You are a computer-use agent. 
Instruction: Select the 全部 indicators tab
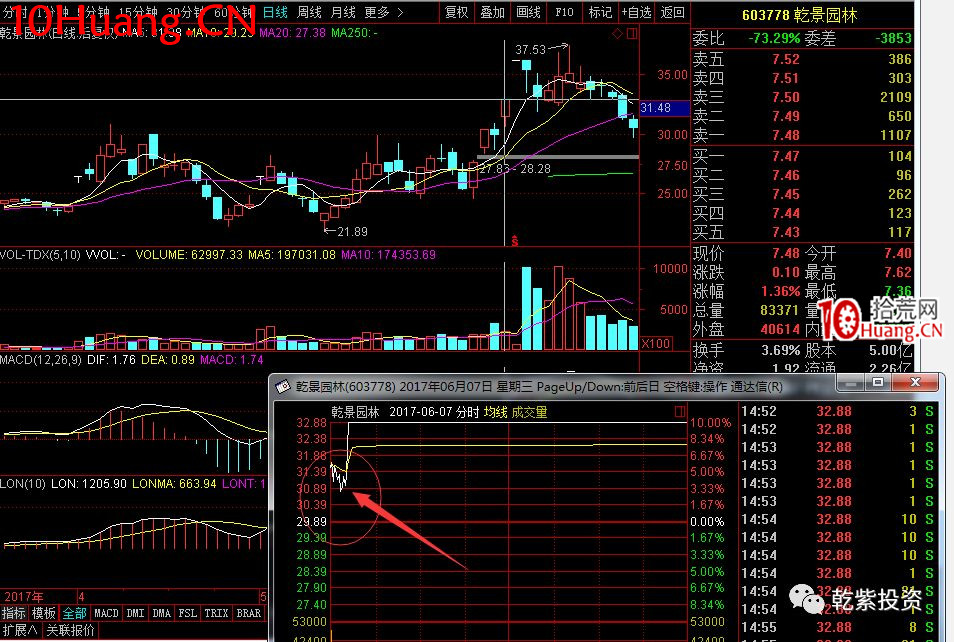point(74,613)
